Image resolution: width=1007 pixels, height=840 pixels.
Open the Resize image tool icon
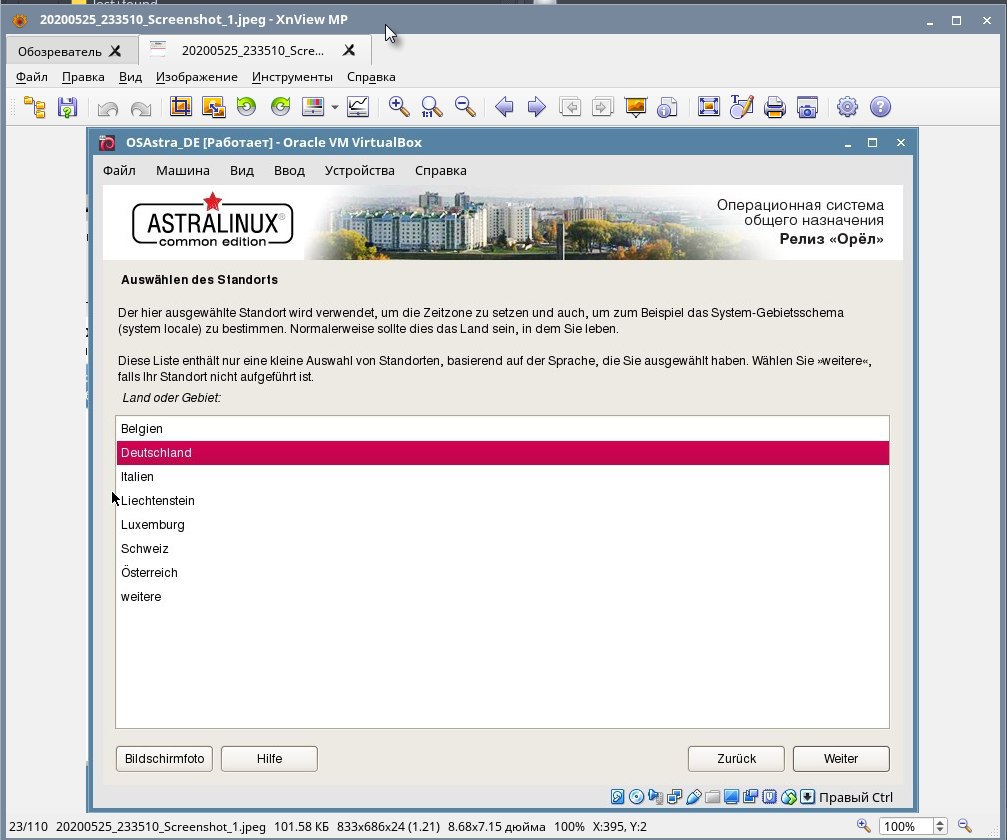coord(213,107)
